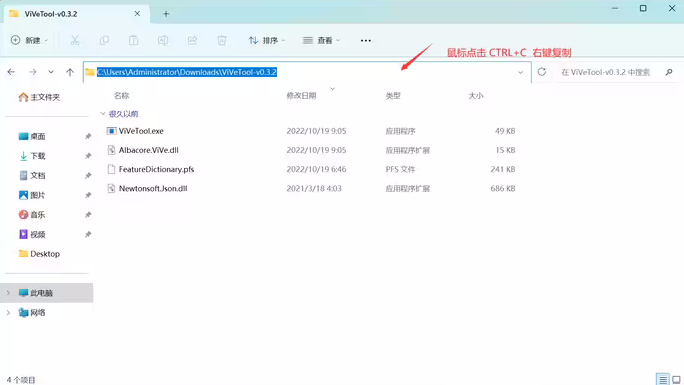Open 下载 in the sidebar
This screenshot has height=385, width=684.
pos(32,156)
